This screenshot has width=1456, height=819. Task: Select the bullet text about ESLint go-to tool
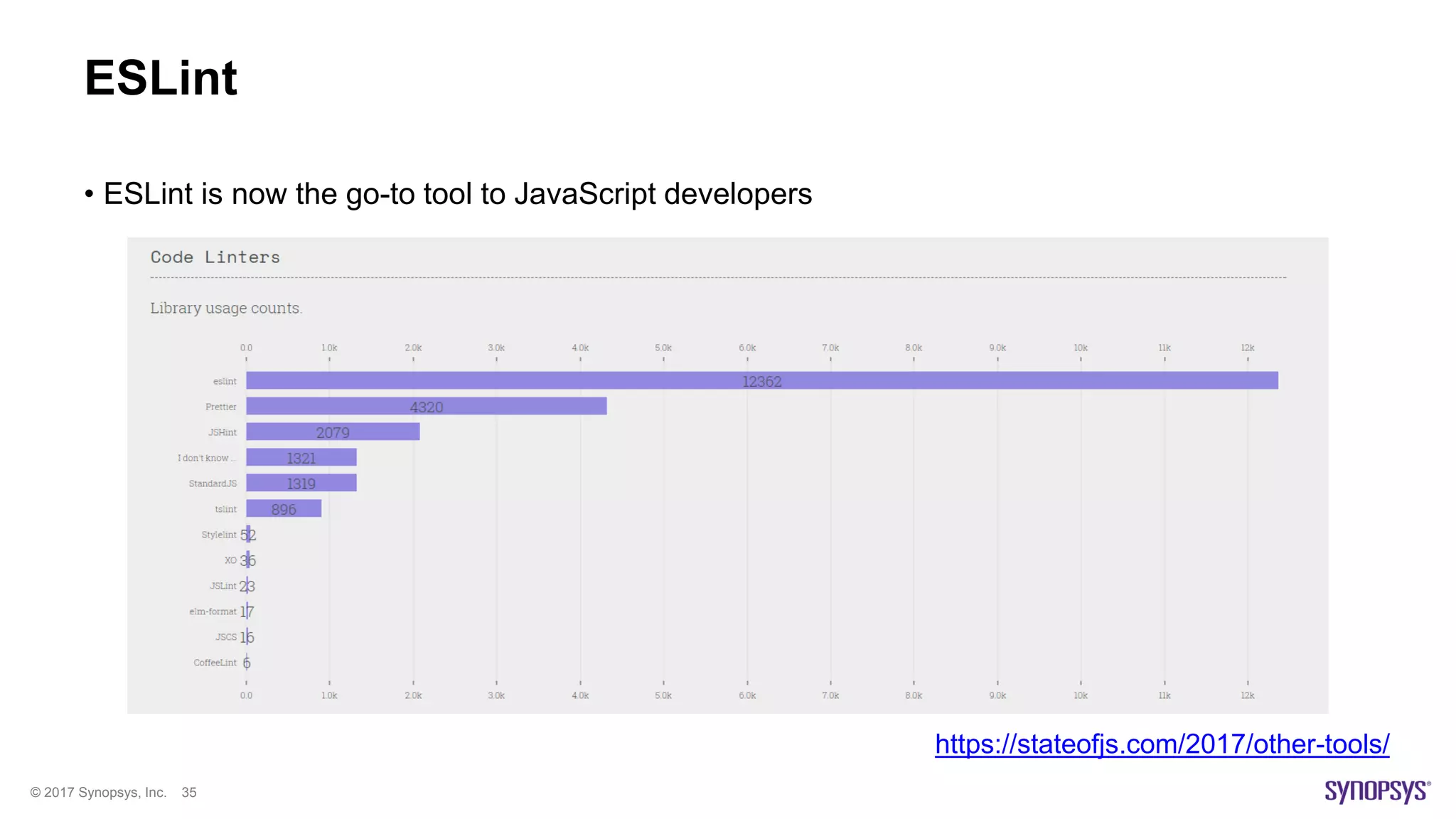click(457, 193)
